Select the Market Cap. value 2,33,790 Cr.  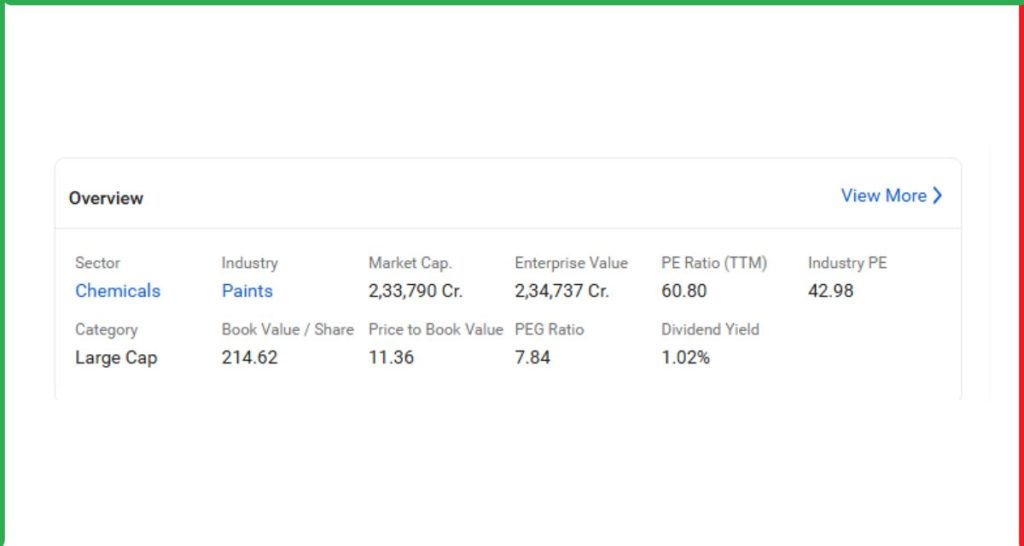415,291
